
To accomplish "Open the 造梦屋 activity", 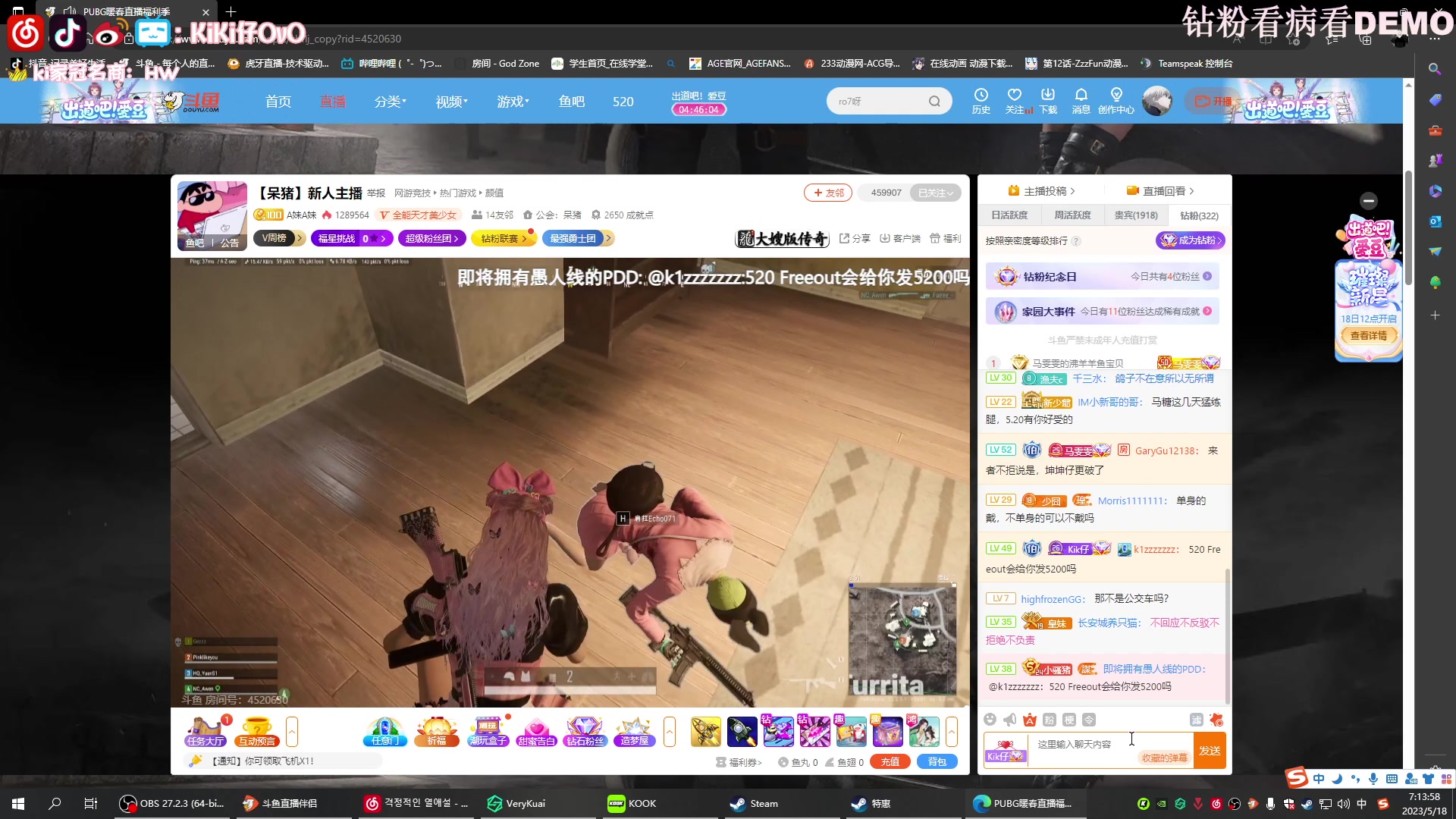I will [635, 732].
